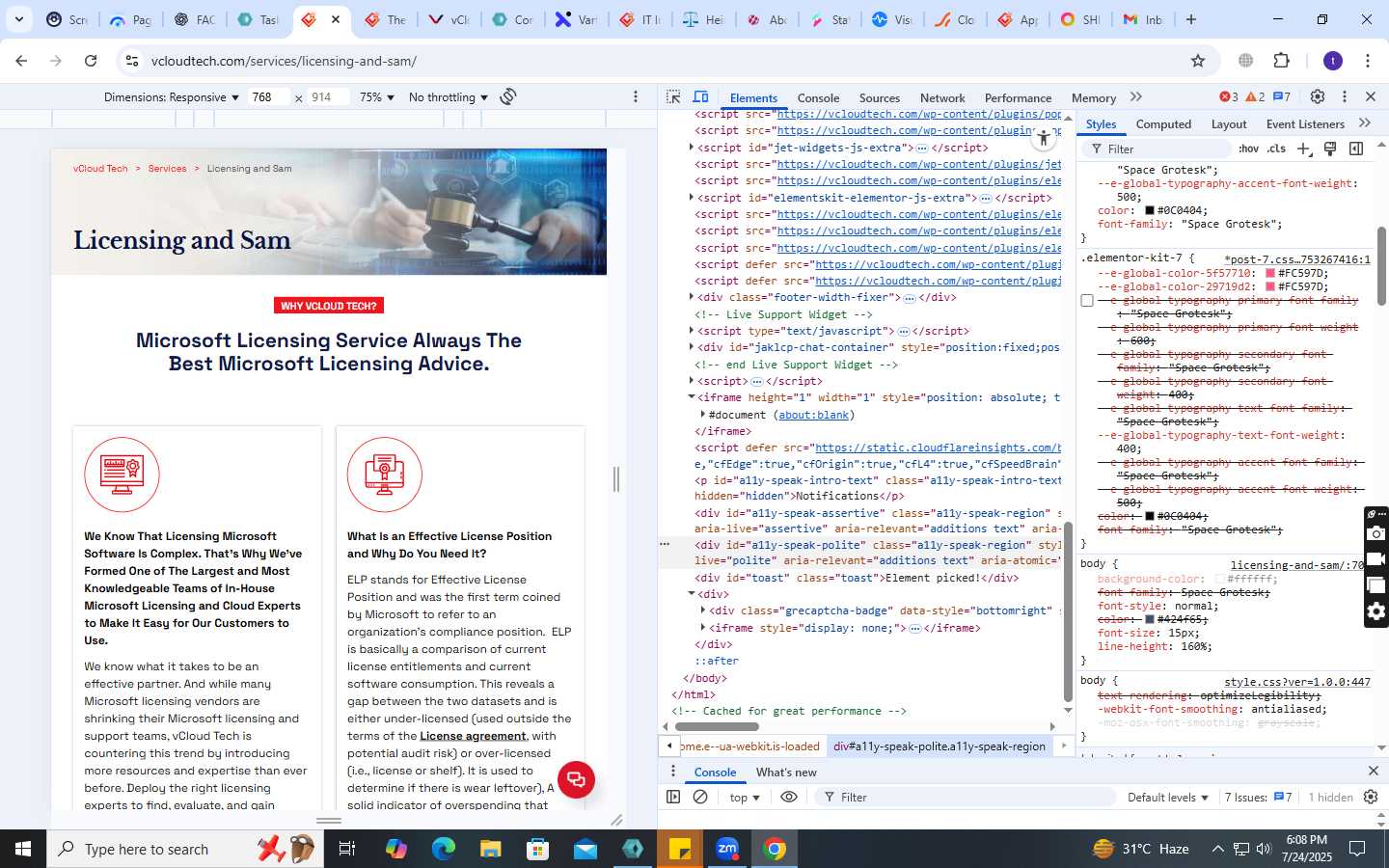Open the accessibility widget icon

[1043, 139]
